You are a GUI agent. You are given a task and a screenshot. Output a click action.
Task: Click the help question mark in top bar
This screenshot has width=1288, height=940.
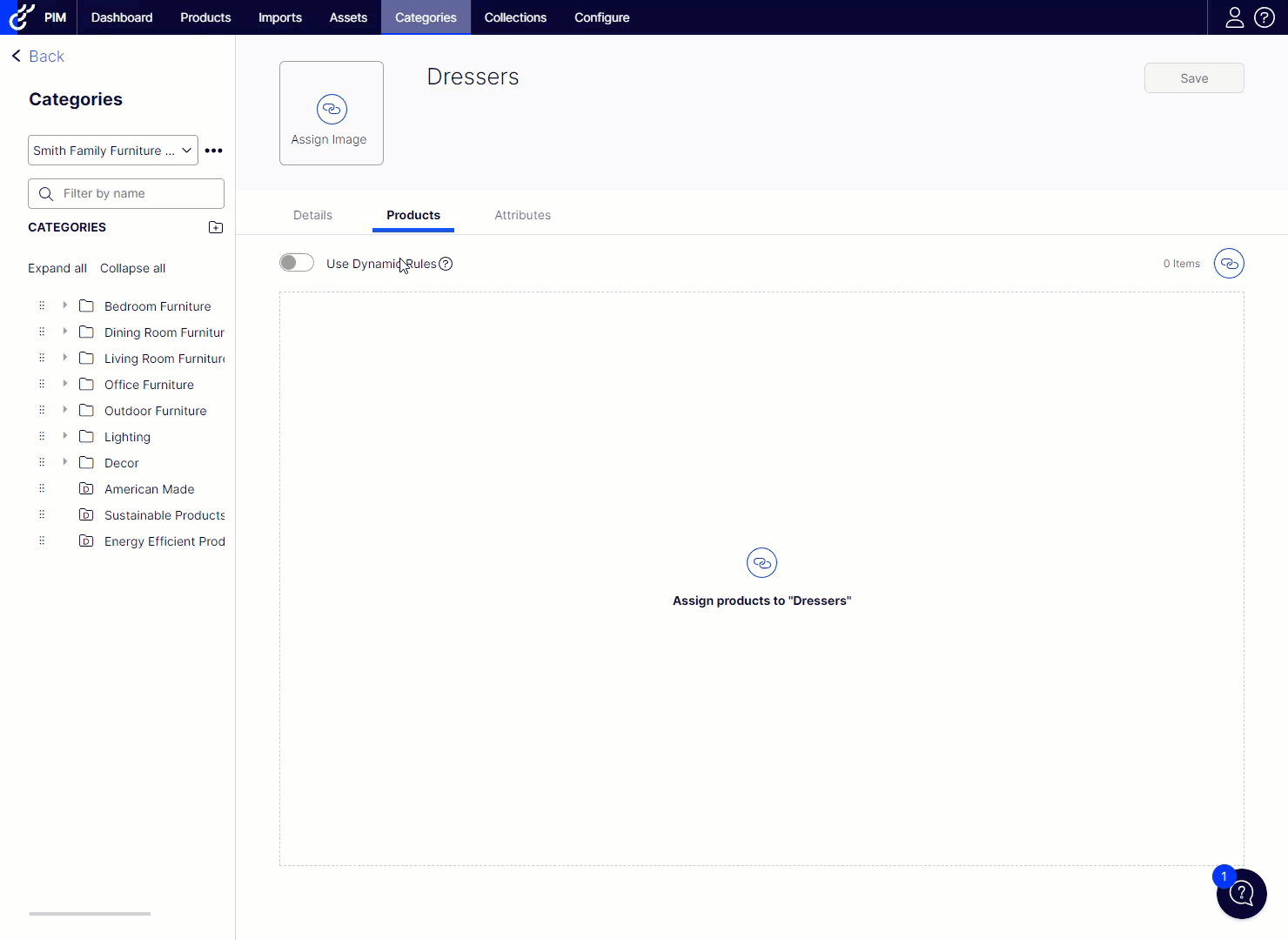click(x=1265, y=17)
